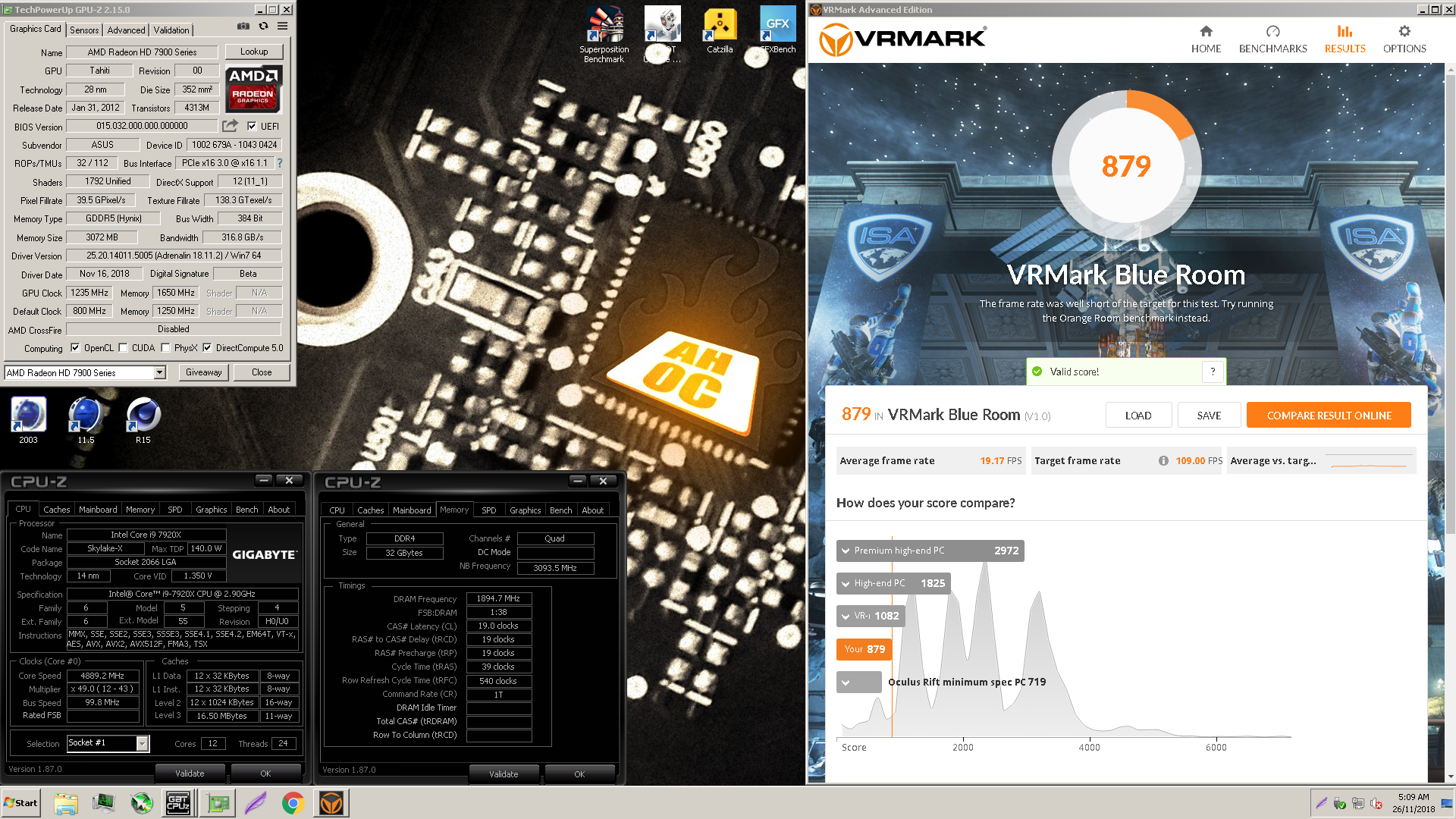Image resolution: width=1456 pixels, height=819 pixels.
Task: Toggle the UEFI checkbox in GPU-Z
Action: (252, 127)
